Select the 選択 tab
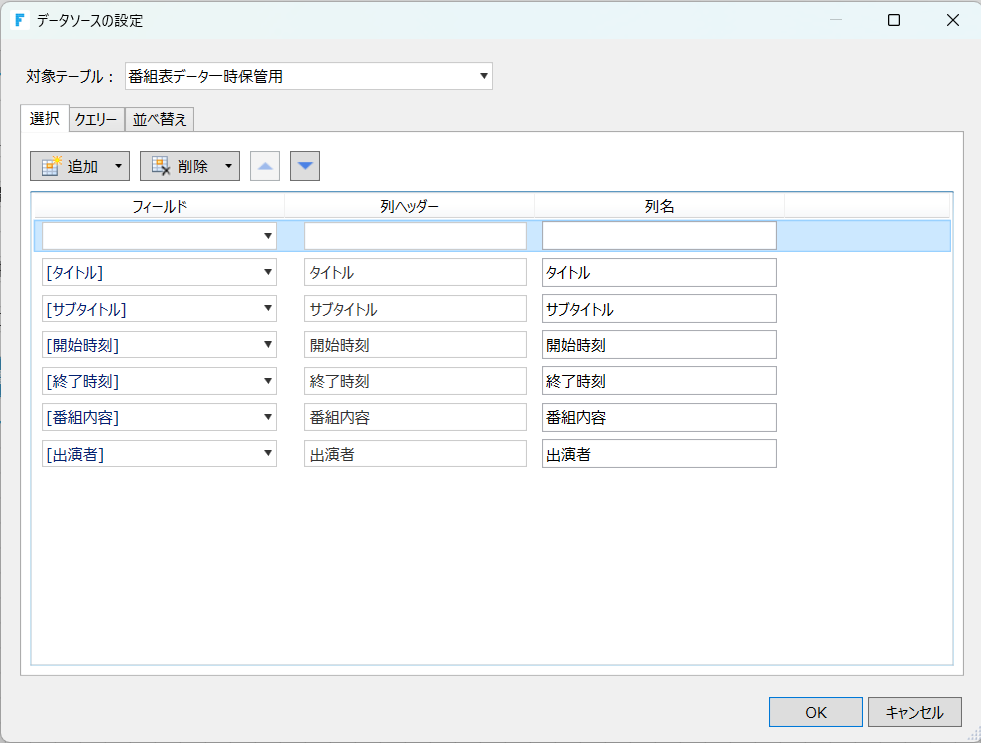This screenshot has width=981, height=743. pos(44,118)
